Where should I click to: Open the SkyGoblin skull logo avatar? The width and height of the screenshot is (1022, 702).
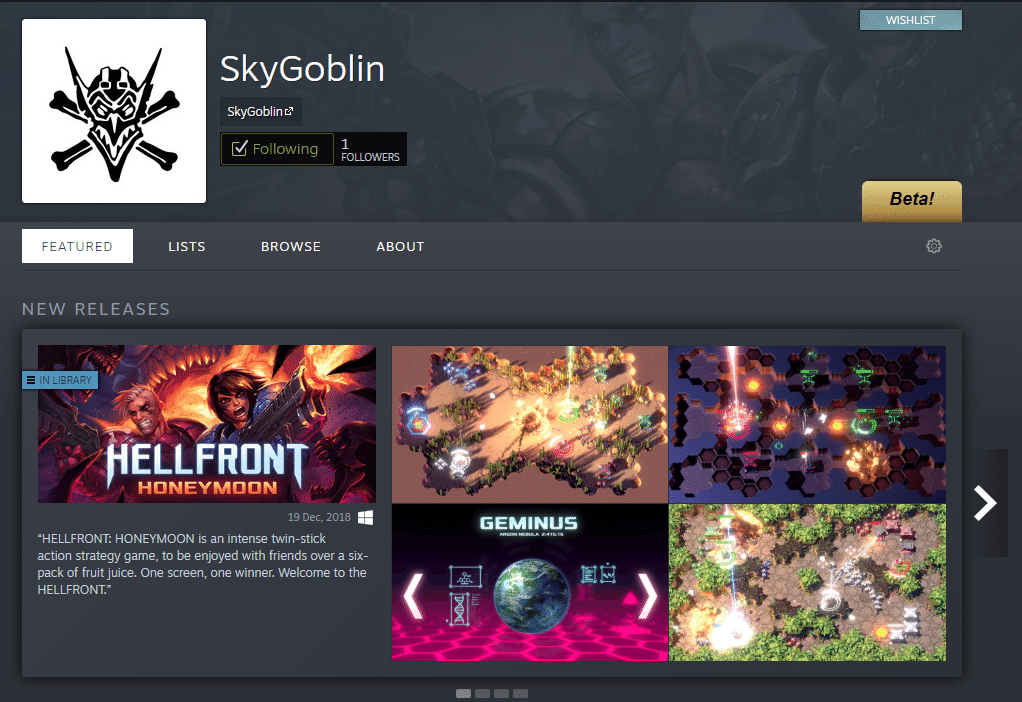[x=114, y=111]
